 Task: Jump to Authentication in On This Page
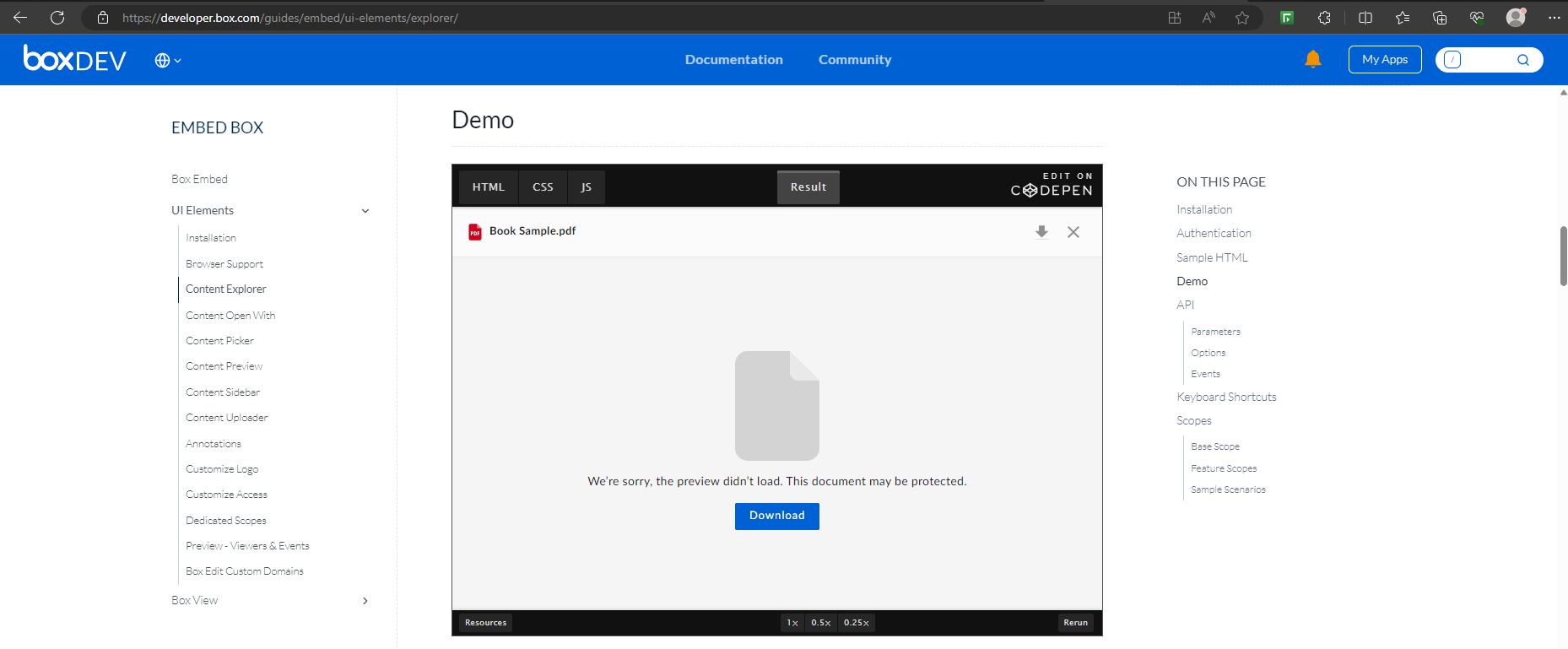[x=1214, y=233]
